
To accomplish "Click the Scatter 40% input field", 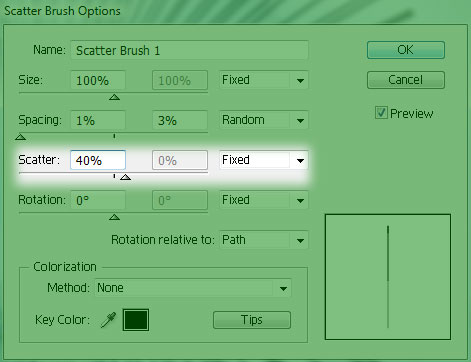I will pos(98,160).
